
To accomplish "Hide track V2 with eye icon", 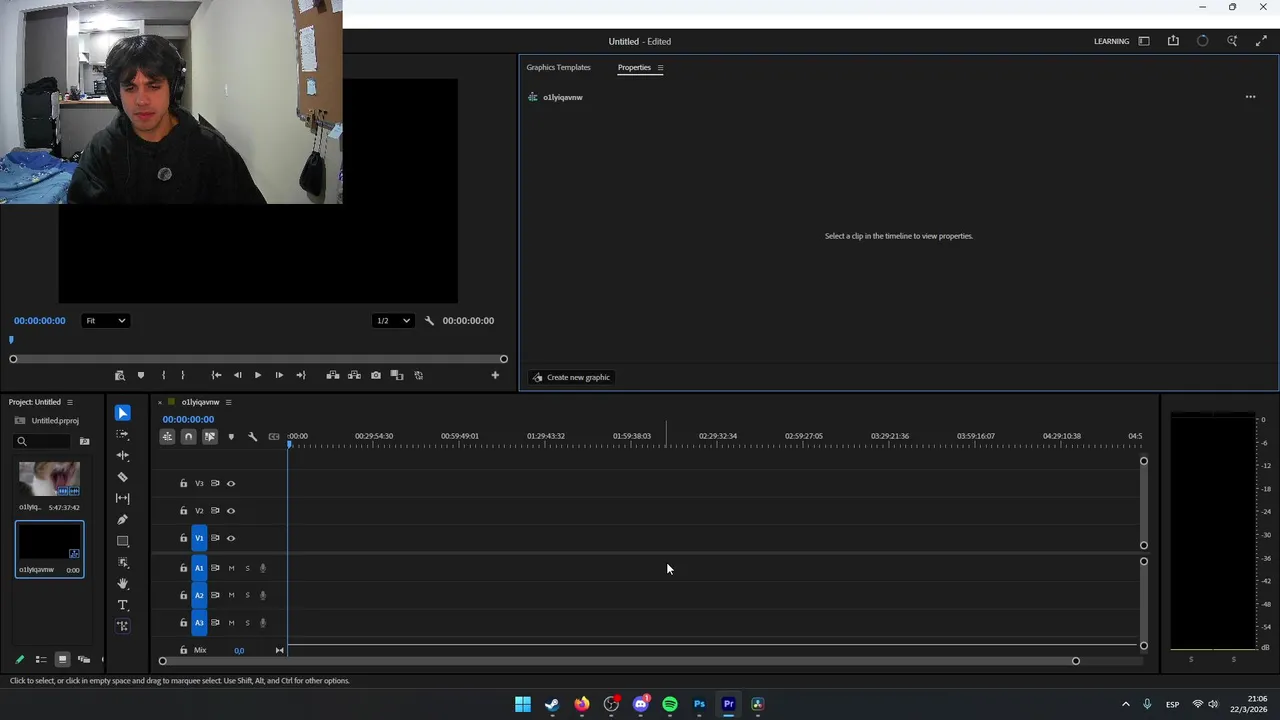I will [x=231, y=511].
